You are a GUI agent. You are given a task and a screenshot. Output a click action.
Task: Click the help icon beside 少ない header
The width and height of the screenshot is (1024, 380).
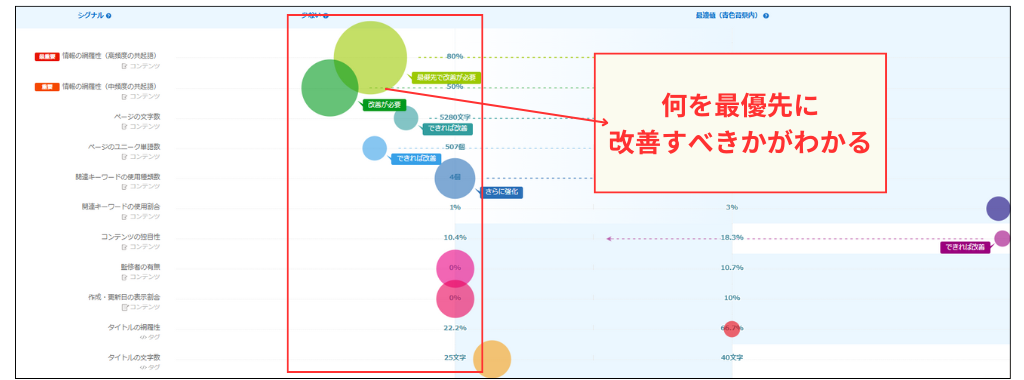tap(326, 16)
